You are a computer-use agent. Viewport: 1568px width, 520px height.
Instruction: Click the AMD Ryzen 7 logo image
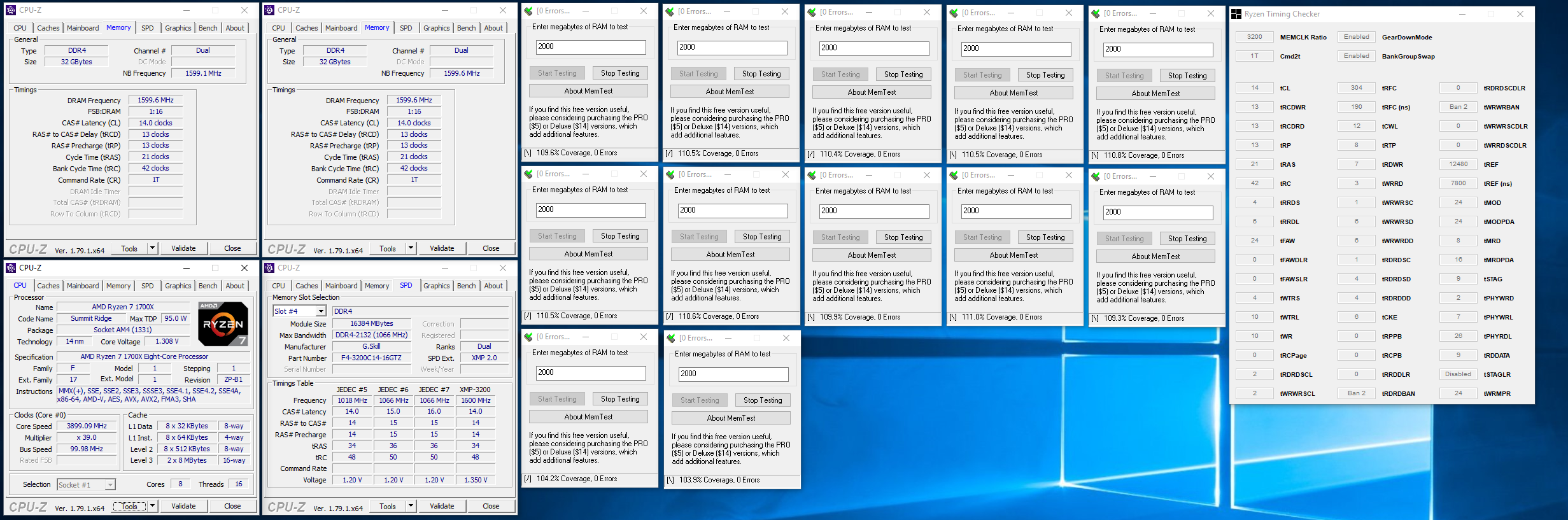pos(223,323)
